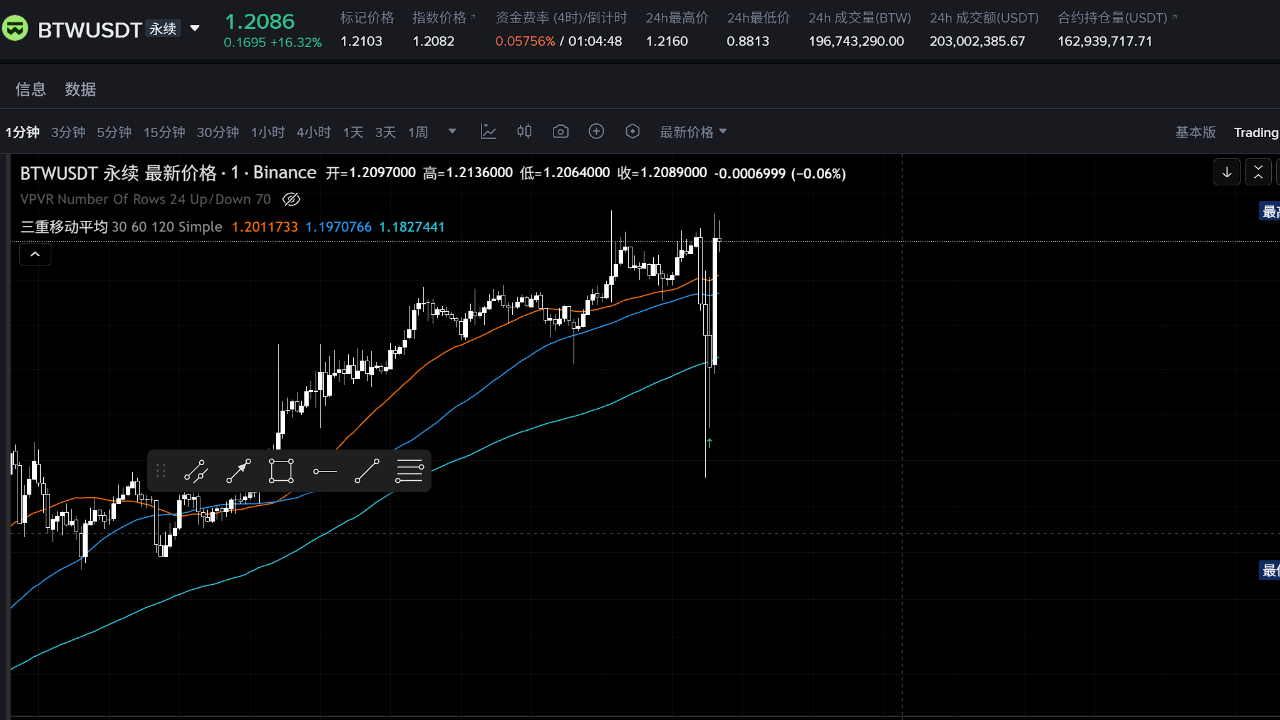Select the Fibonacci retracement lines tool
Image resolution: width=1280 pixels, height=720 pixels.
coord(409,471)
